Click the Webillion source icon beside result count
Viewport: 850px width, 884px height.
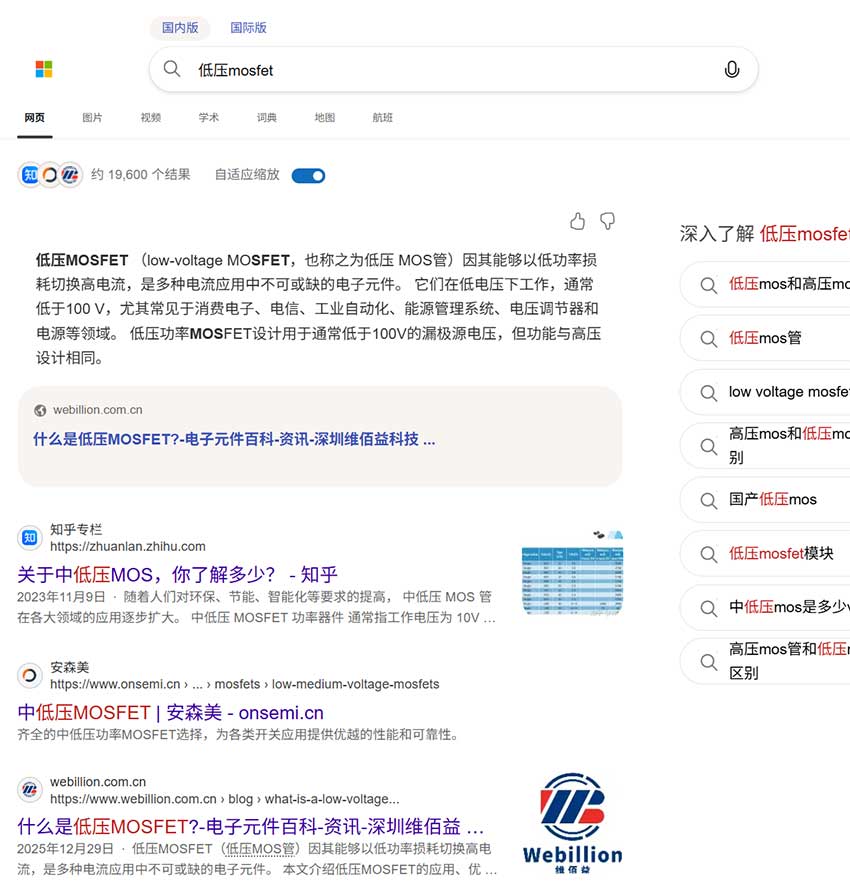[70, 175]
